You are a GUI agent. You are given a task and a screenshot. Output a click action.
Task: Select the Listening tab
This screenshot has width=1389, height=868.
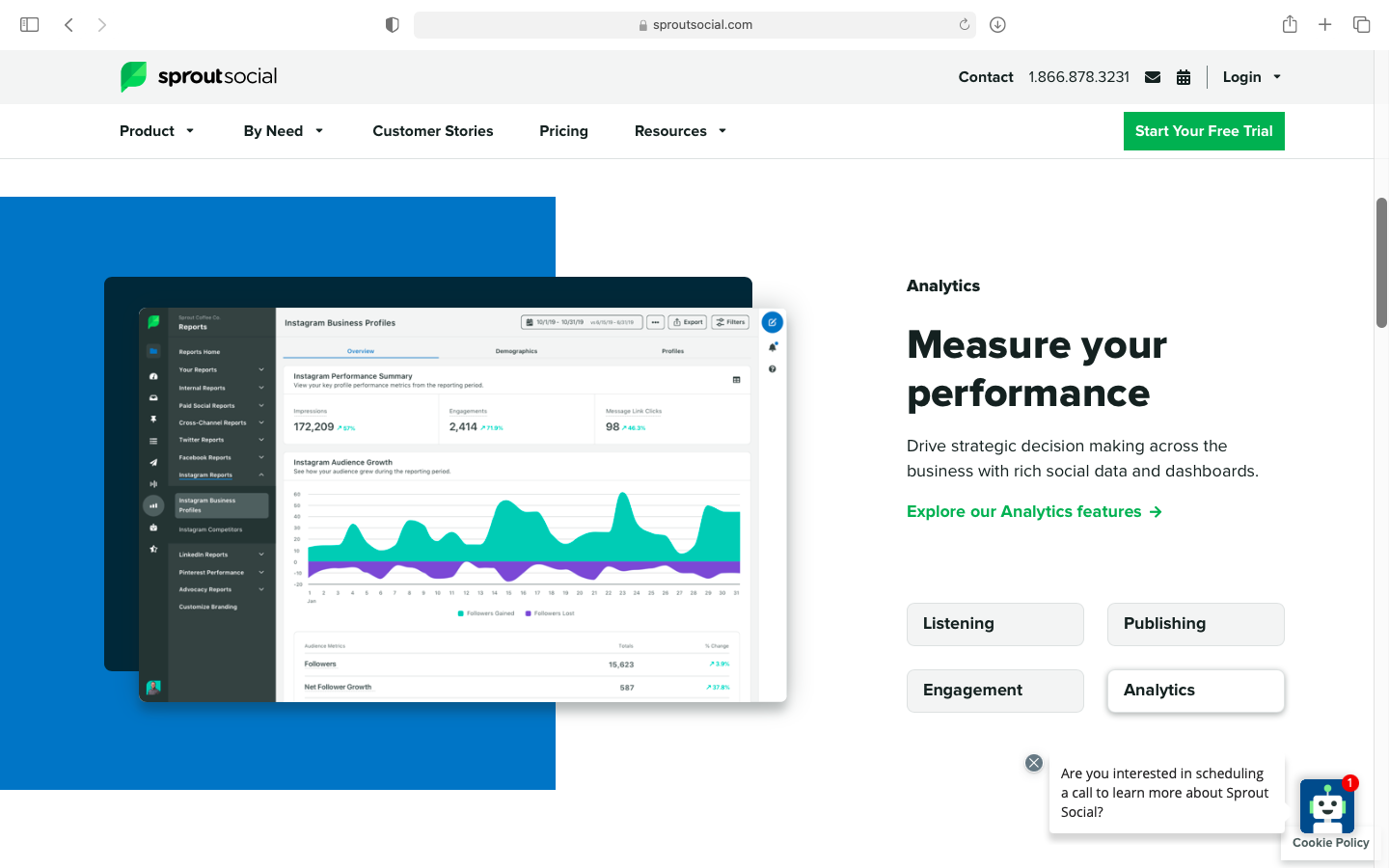click(995, 624)
